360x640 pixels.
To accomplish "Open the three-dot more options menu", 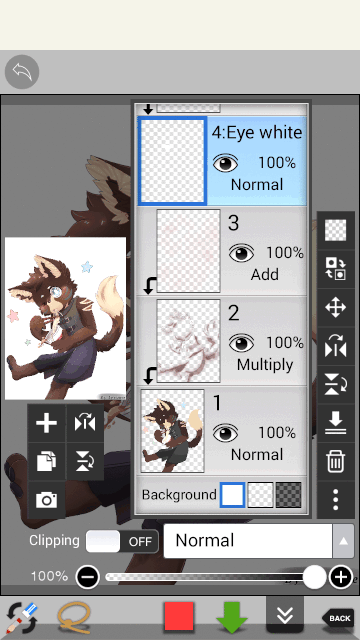I will pyautogui.click(x=336, y=500).
